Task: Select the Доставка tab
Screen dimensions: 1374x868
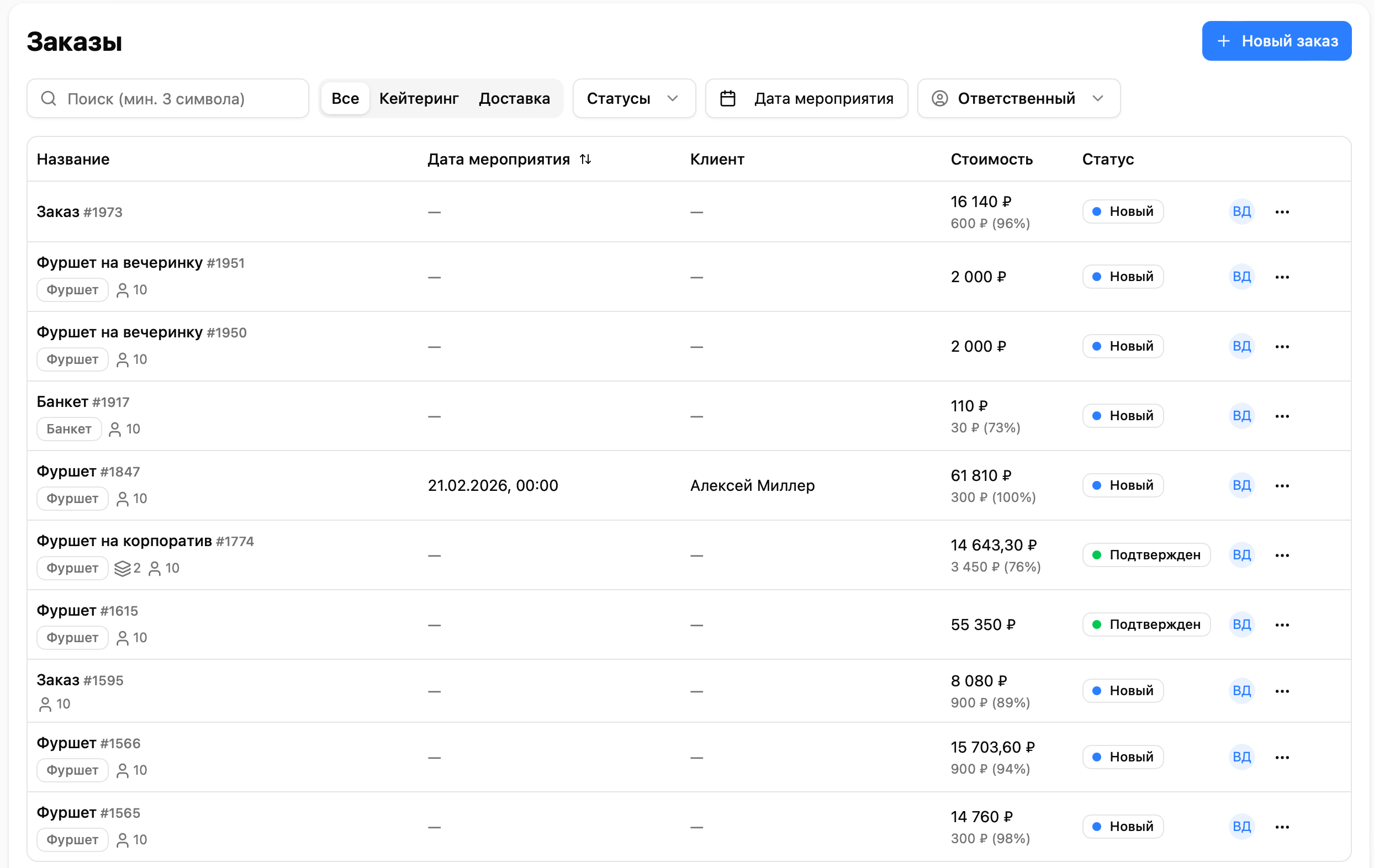Action: 514,99
